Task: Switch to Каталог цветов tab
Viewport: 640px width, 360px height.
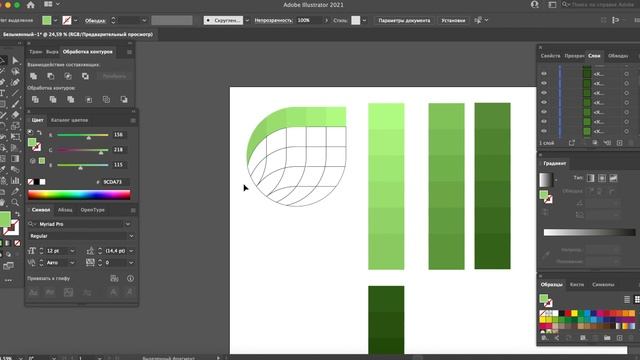Action: pos(69,120)
